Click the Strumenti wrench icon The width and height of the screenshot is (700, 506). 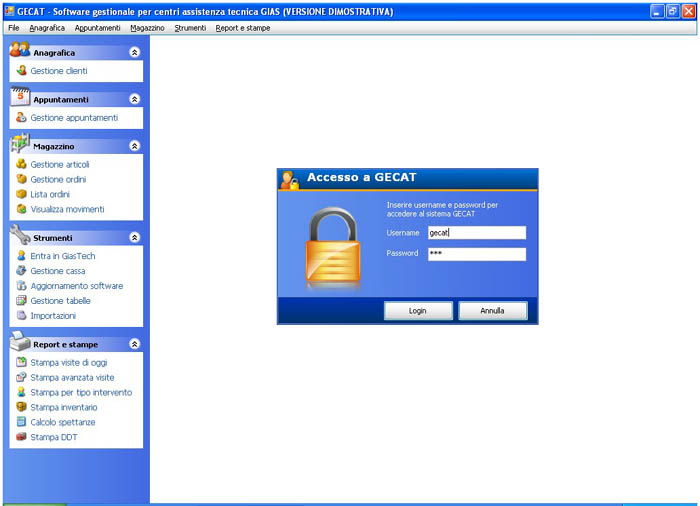[x=20, y=234]
